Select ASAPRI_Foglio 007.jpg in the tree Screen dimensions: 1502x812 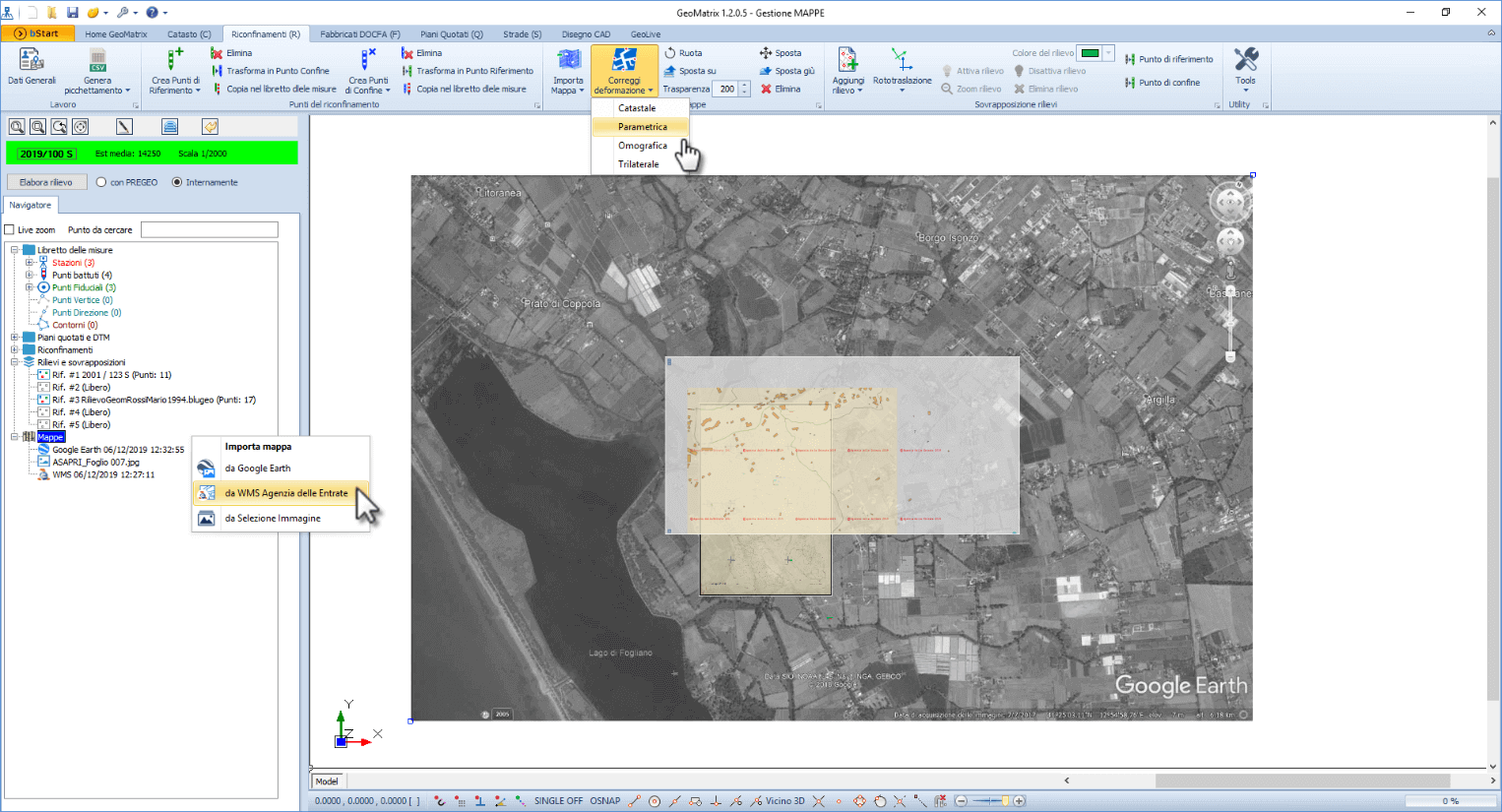[x=95, y=462]
